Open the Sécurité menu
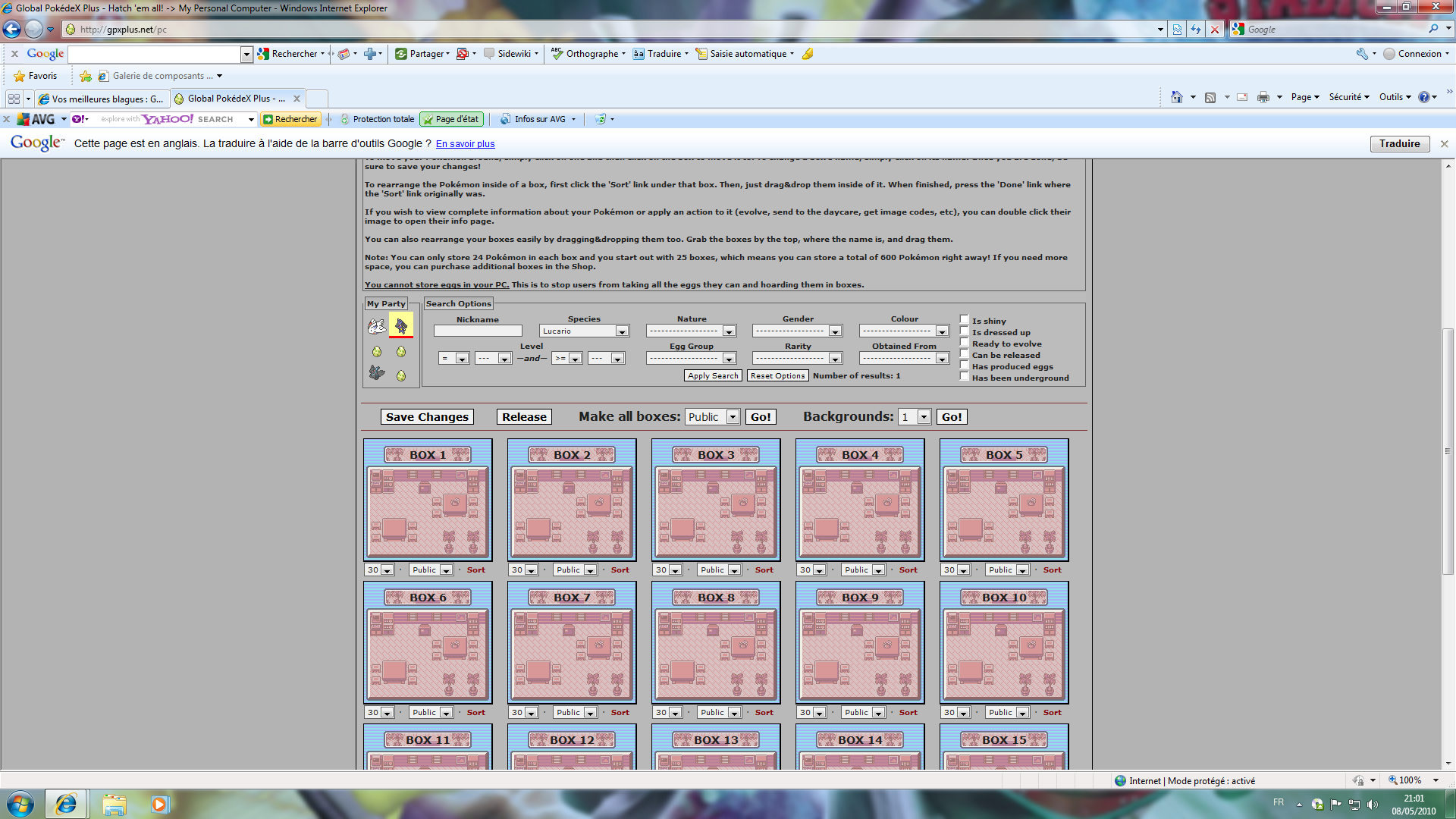This screenshot has width=1456, height=819. pyautogui.click(x=1348, y=97)
